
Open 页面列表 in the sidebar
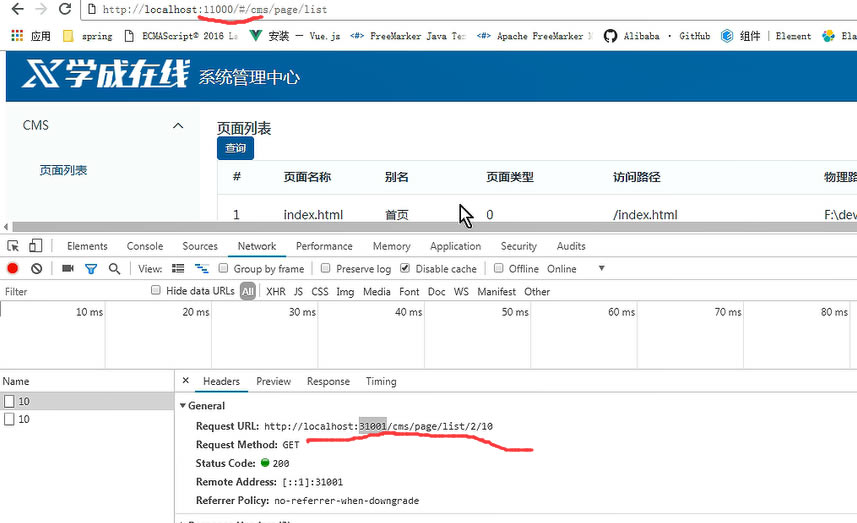(x=63, y=171)
